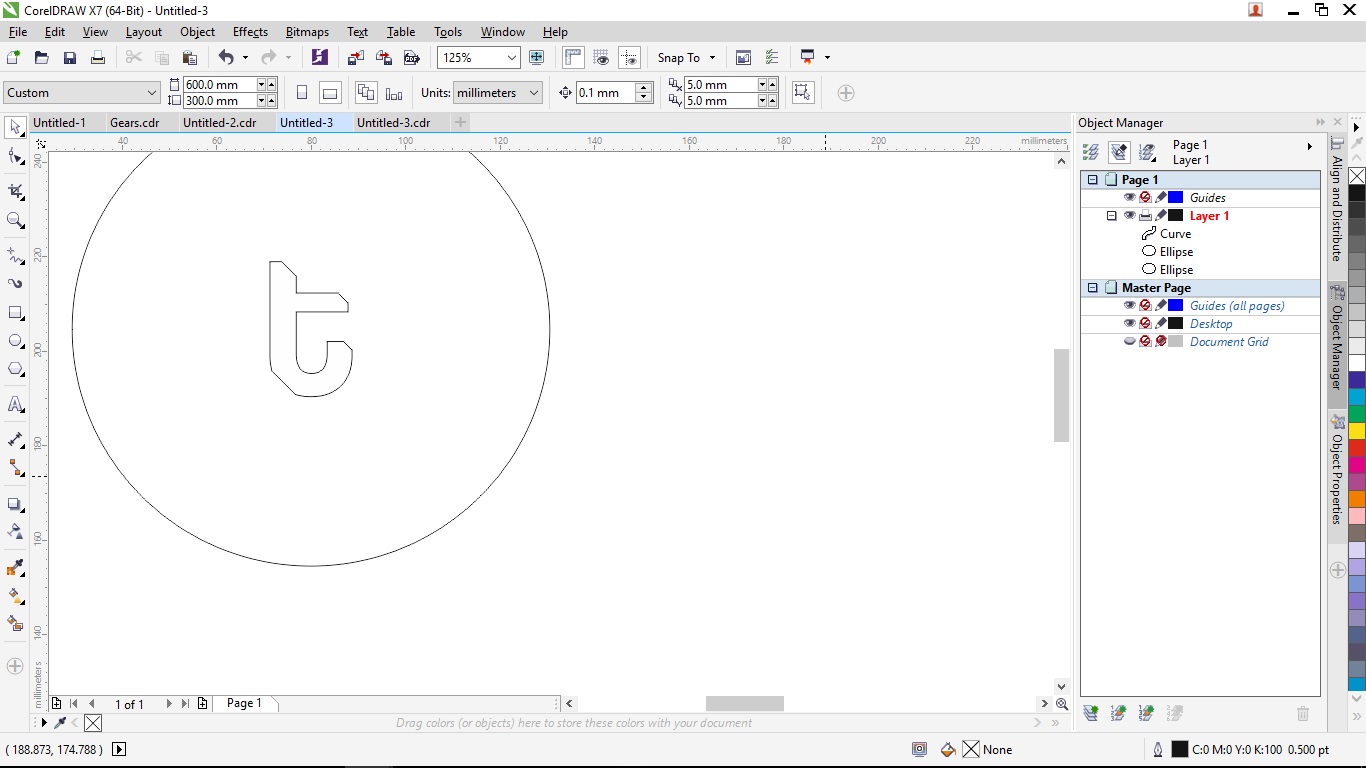Open the zoom level dropdown showing 125%
This screenshot has width=1366, height=768.
pyautogui.click(x=512, y=58)
